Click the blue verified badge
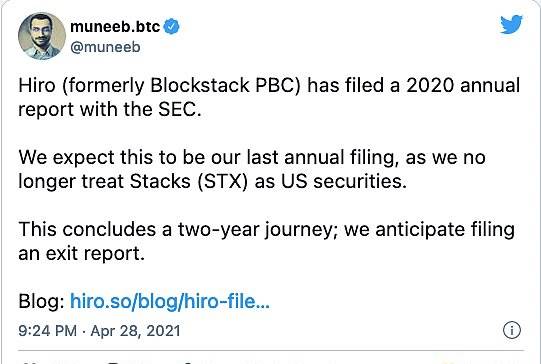 coord(171,27)
